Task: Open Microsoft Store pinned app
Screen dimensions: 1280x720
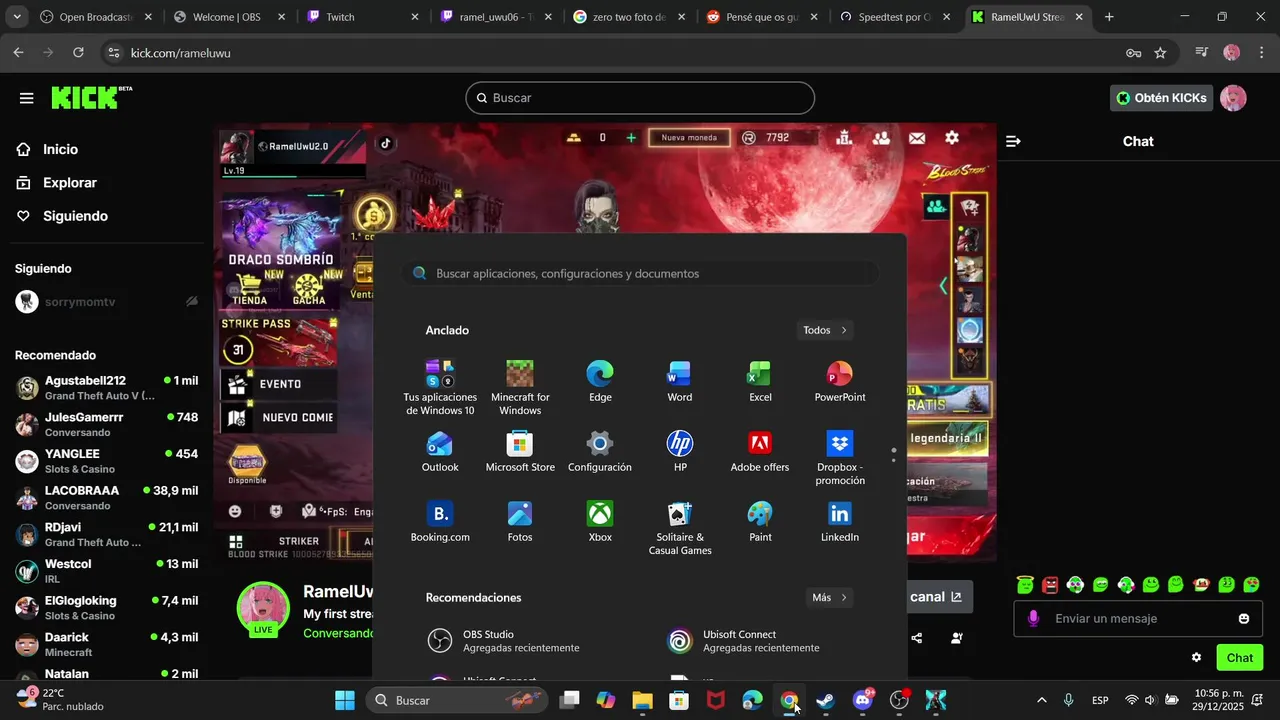Action: tap(520, 451)
